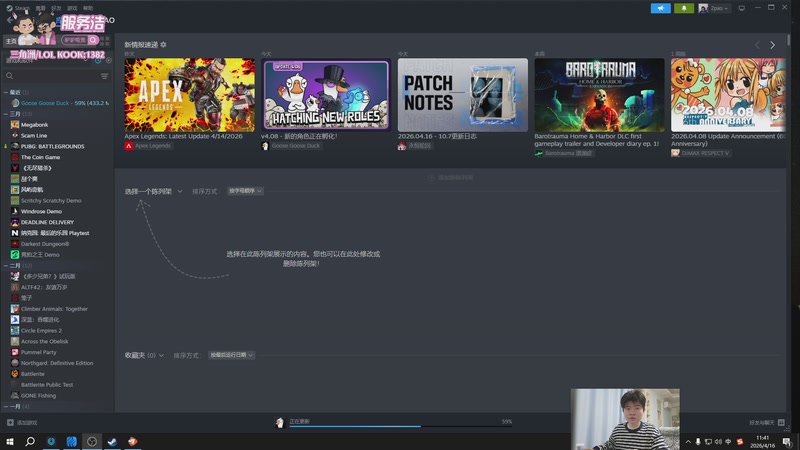Image resolution: width=800 pixels, height=450 pixels.
Task: Open the green notifications bell
Action: (684, 8)
